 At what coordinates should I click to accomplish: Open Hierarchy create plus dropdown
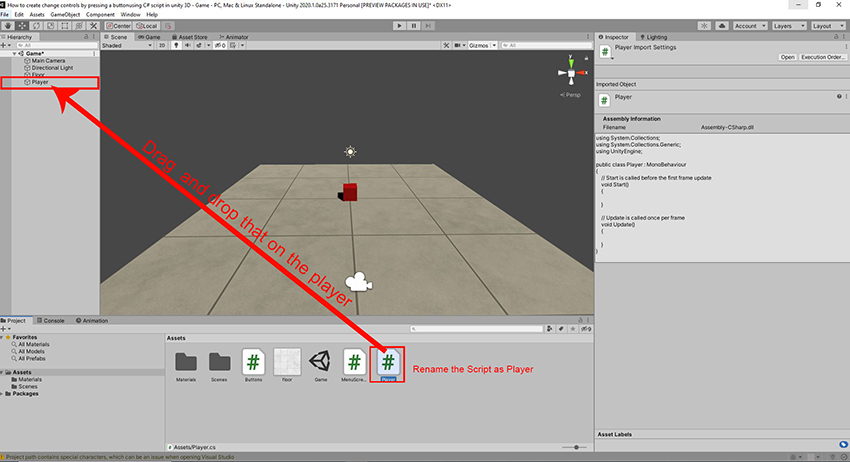[5, 46]
